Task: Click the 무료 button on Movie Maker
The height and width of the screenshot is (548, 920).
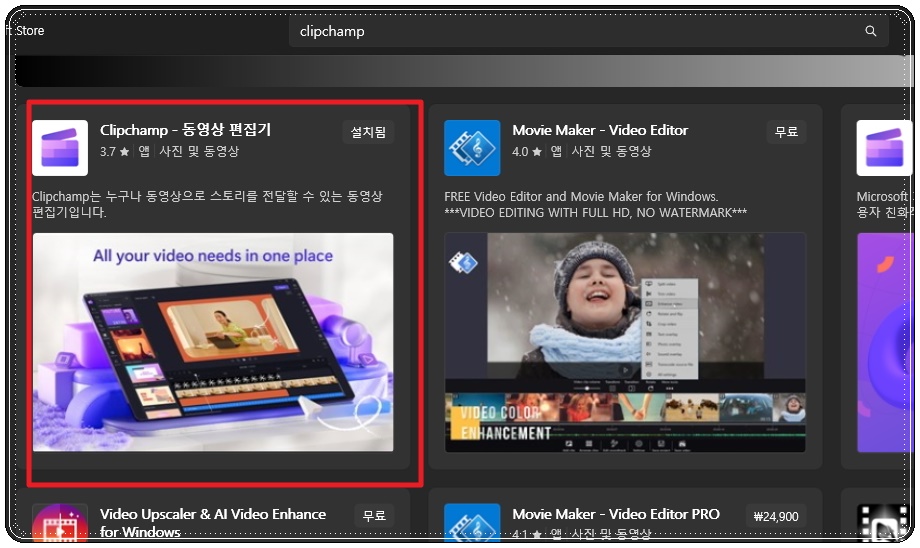Action: (786, 132)
